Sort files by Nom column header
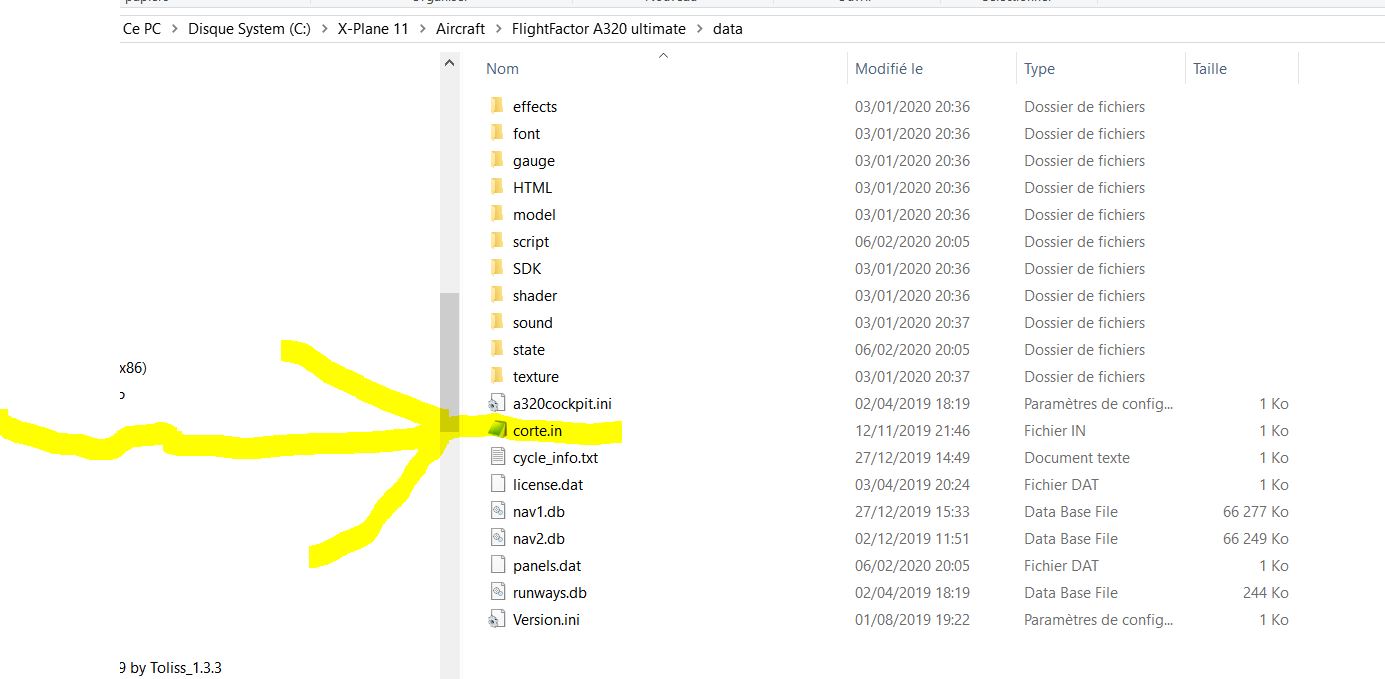 click(x=502, y=69)
